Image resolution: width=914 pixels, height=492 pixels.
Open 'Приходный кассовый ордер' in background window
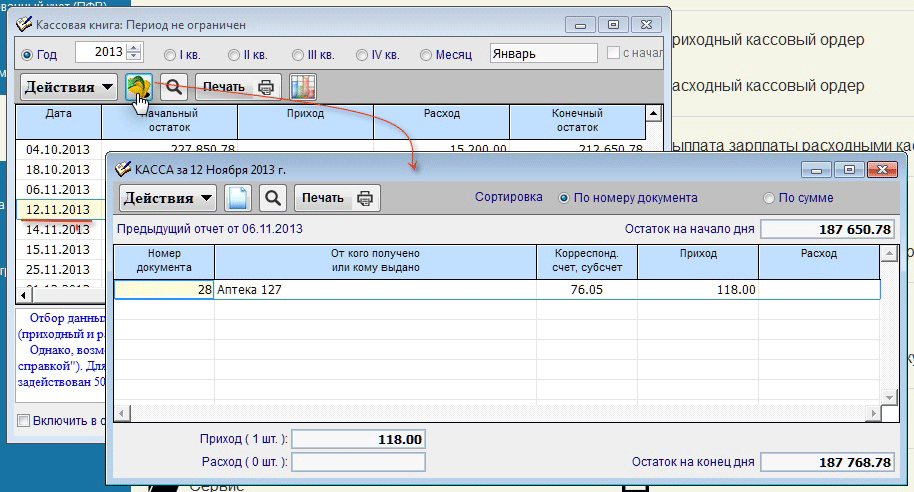pos(768,40)
